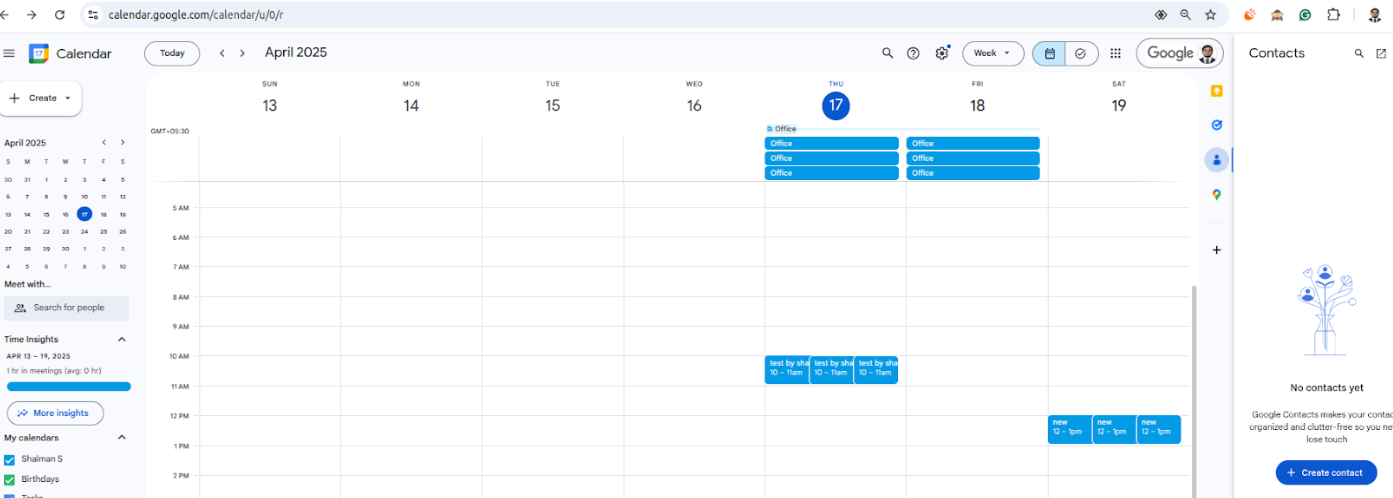Open the Support help icon
This screenshot has height=498, width=1393.
(913, 54)
